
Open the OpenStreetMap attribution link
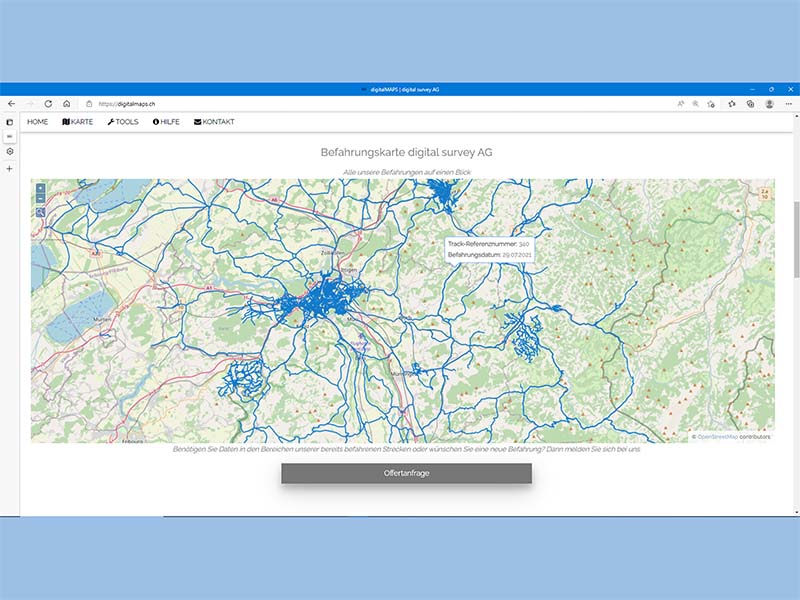(717, 437)
